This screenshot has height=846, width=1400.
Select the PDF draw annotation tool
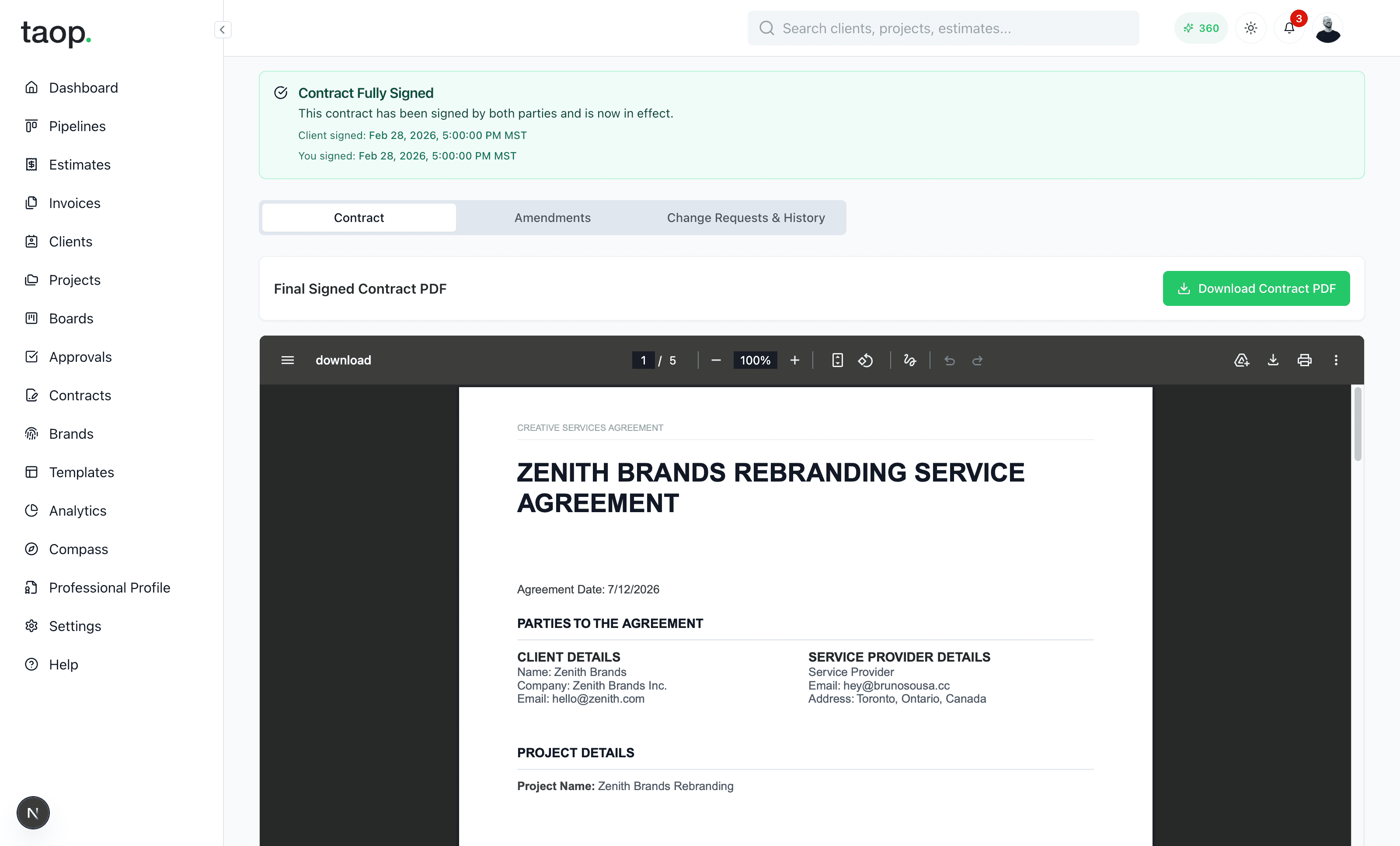coord(910,360)
